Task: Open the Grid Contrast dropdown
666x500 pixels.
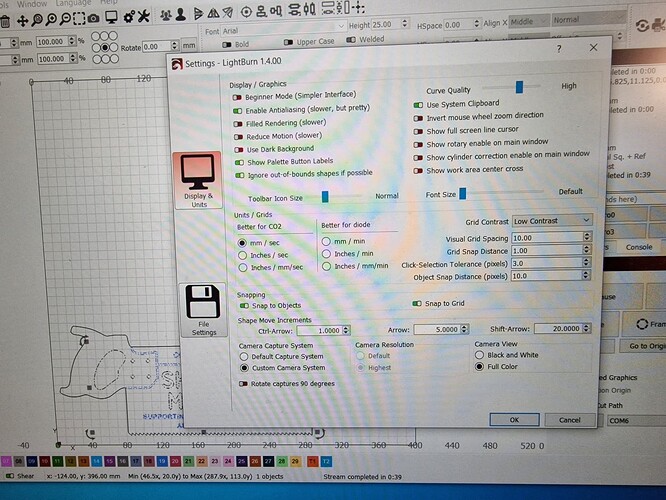Action: (552, 221)
